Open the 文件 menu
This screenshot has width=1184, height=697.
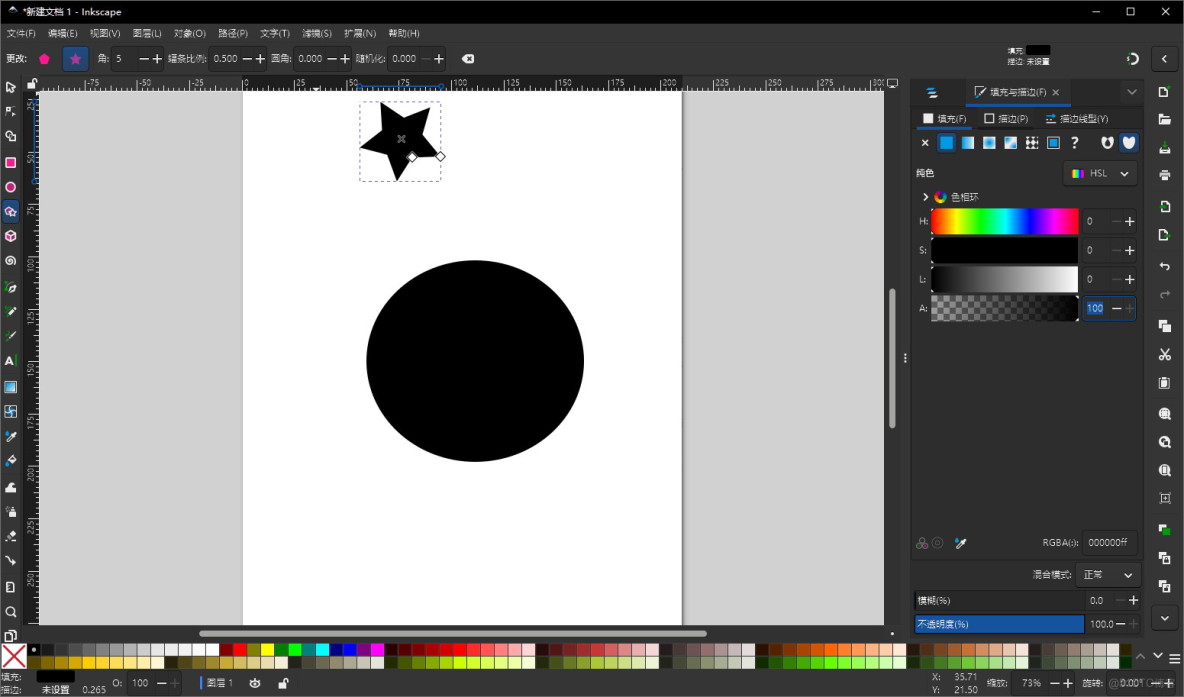click(x=22, y=33)
